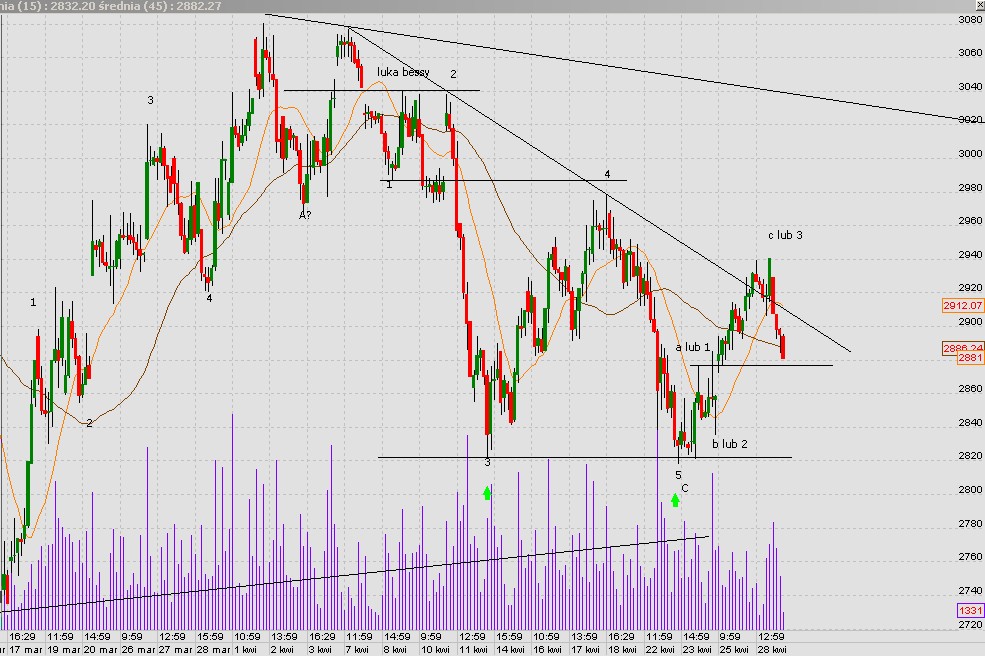Image resolution: width=985 pixels, height=656 pixels.
Task: Click the 2940 price axis label
Action: point(970,255)
